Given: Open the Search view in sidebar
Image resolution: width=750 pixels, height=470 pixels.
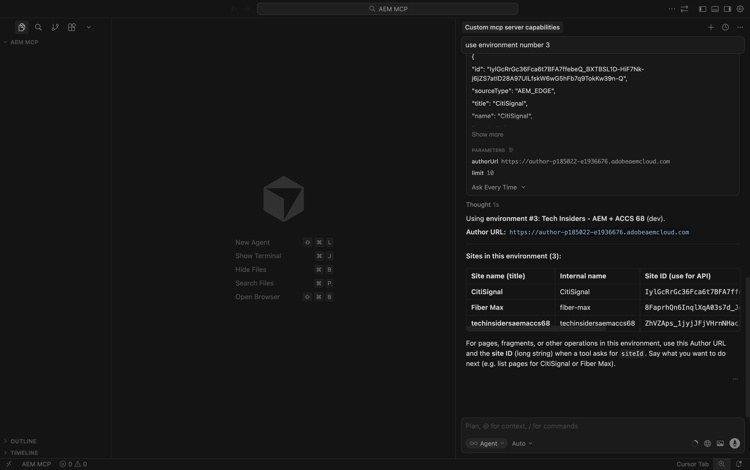Looking at the screenshot, I should tap(38, 27).
